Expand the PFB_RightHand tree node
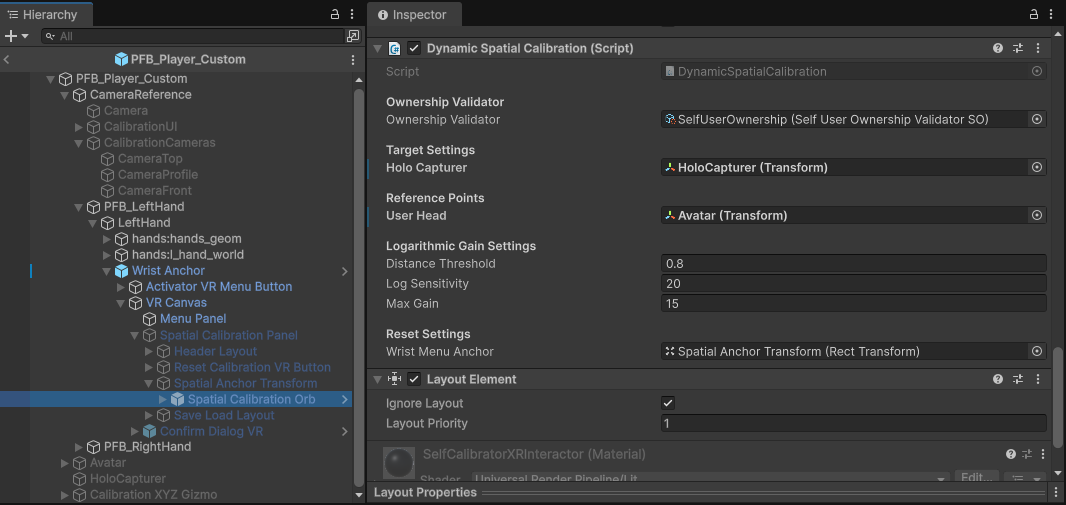 tap(79, 447)
